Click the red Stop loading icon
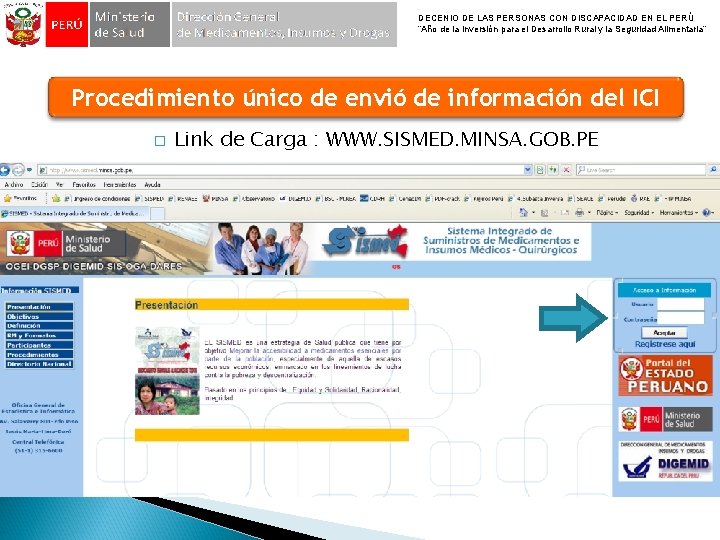This screenshot has height=540, width=720. pos(566,170)
